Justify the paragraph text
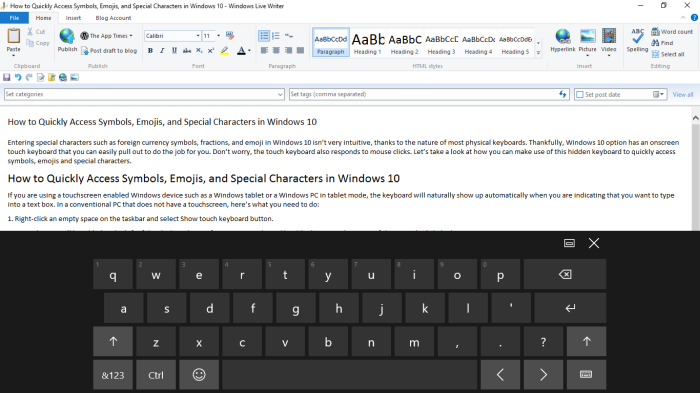This screenshot has height=393, width=700. [x=300, y=50]
